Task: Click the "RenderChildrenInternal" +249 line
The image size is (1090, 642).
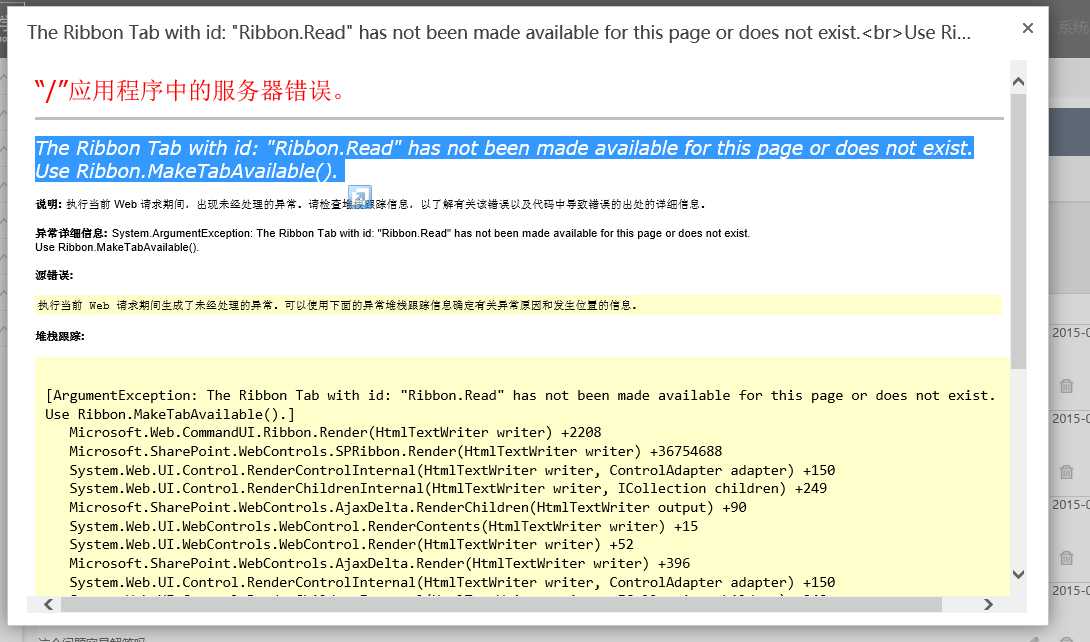Action: 448,488
